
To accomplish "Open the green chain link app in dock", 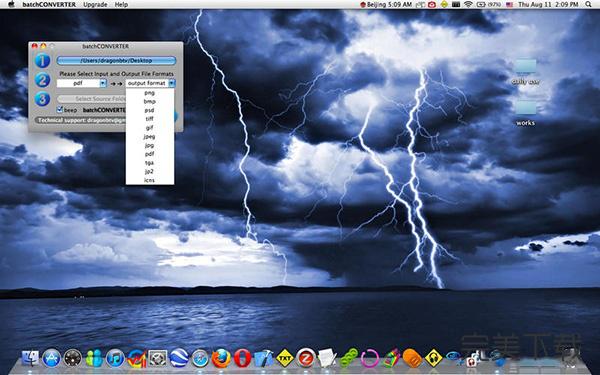I will coord(348,359).
